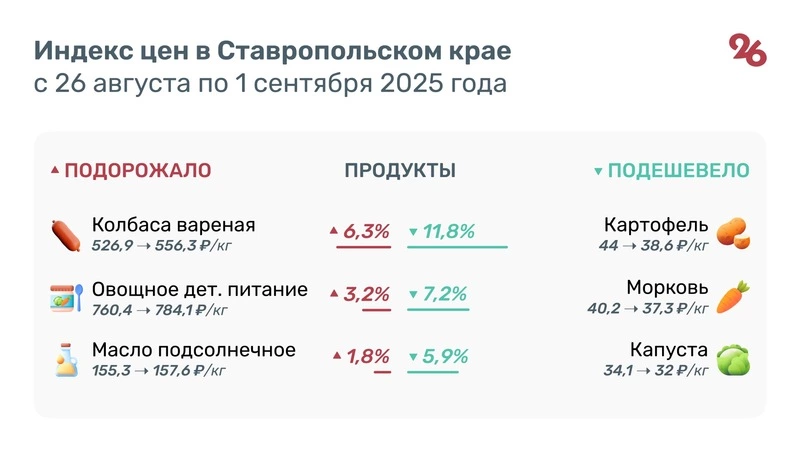Click the boiled sausage icon
Viewport: 800px width, 450px height.
click(x=66, y=234)
